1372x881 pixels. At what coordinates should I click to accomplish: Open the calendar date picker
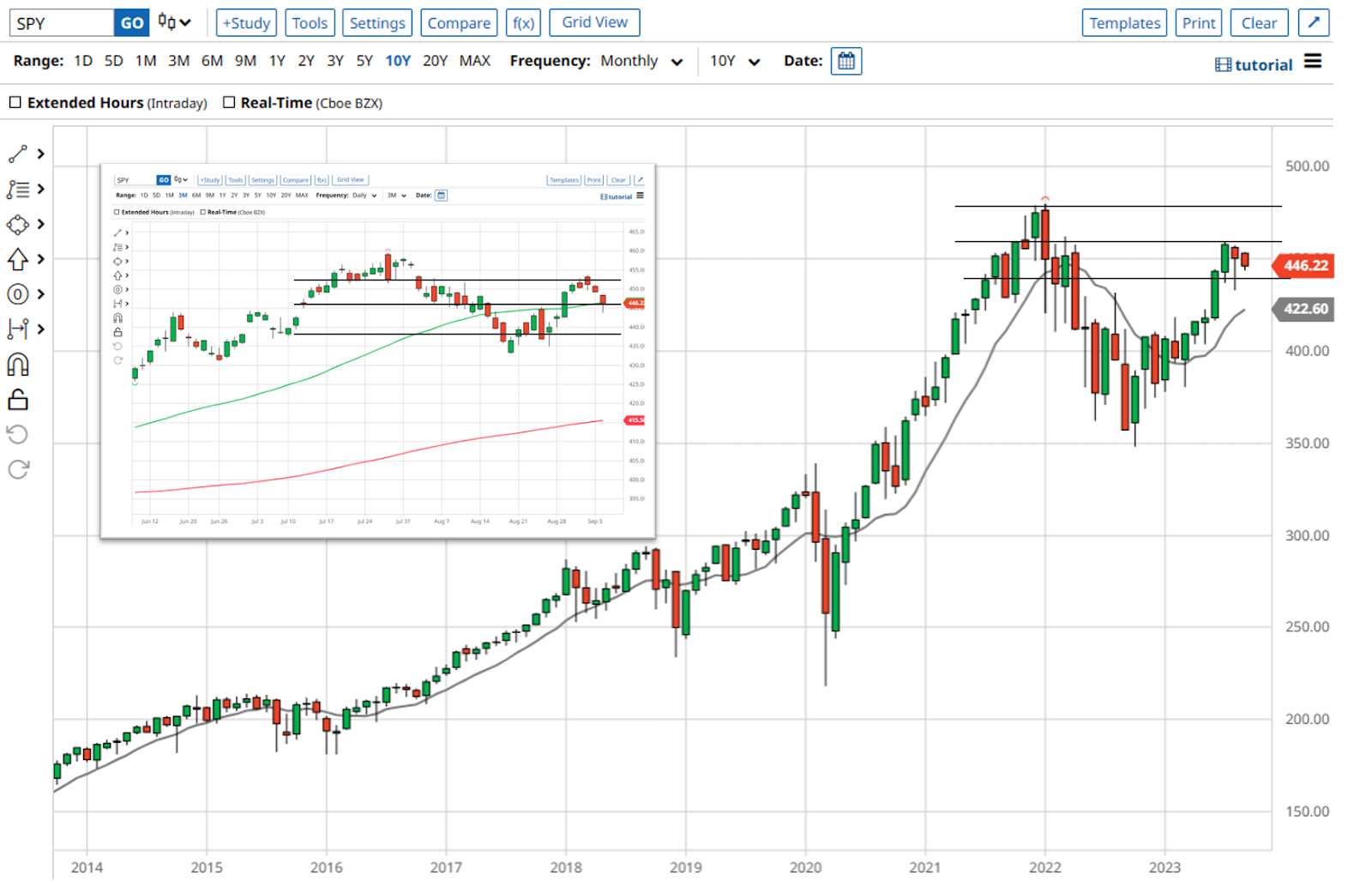click(x=845, y=61)
